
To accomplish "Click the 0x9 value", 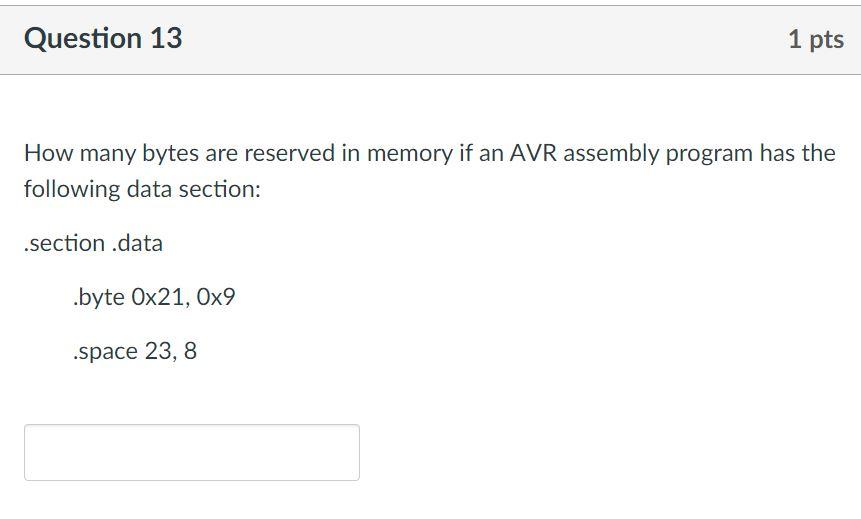I will (216, 297).
